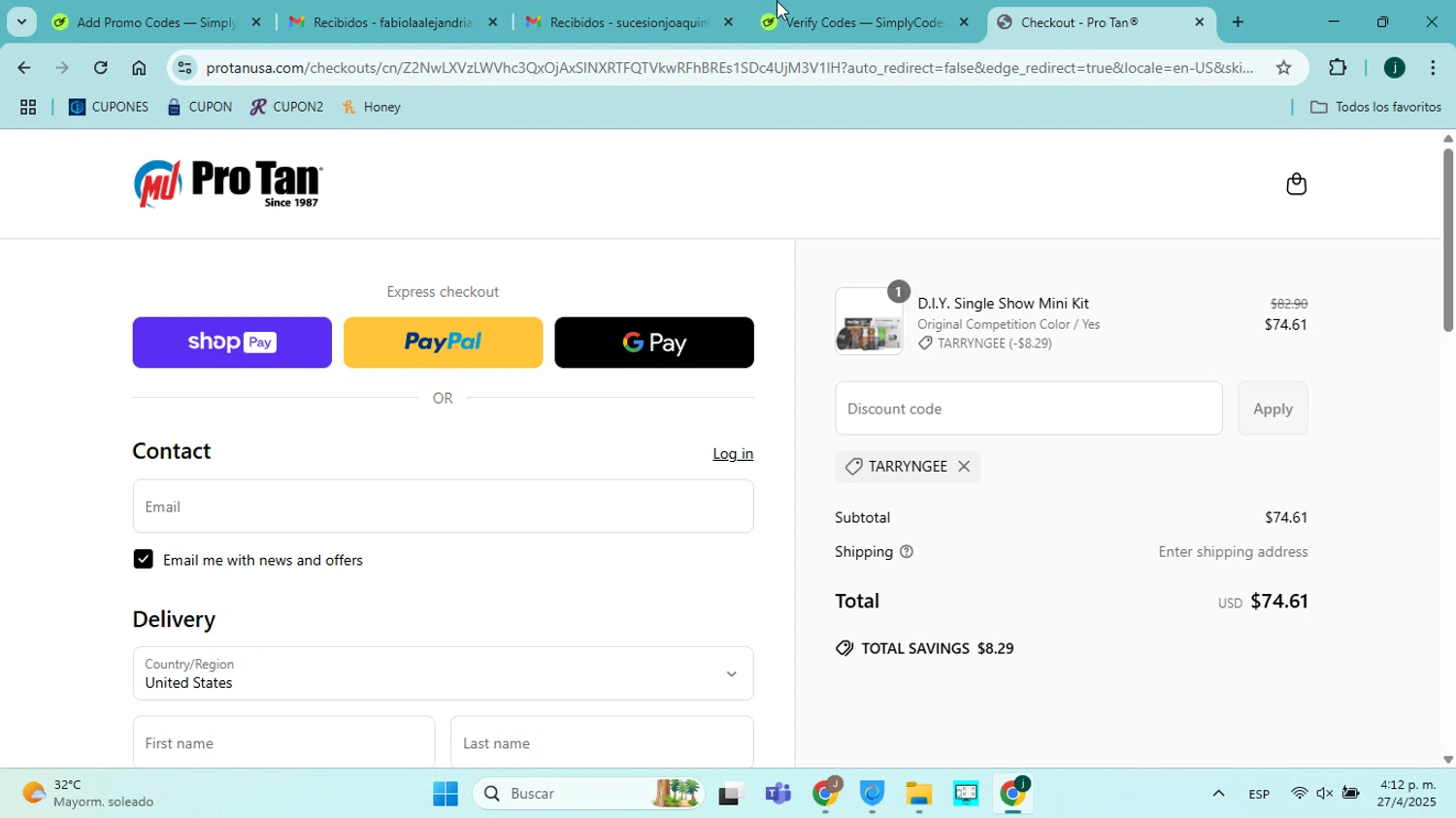Open Todos los favoritos folder

click(1375, 108)
